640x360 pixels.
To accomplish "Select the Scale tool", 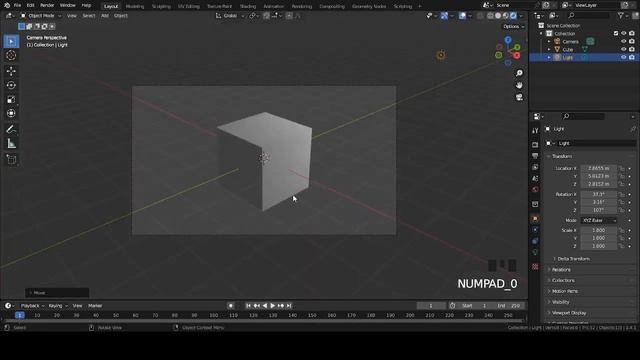I will 11,100.
